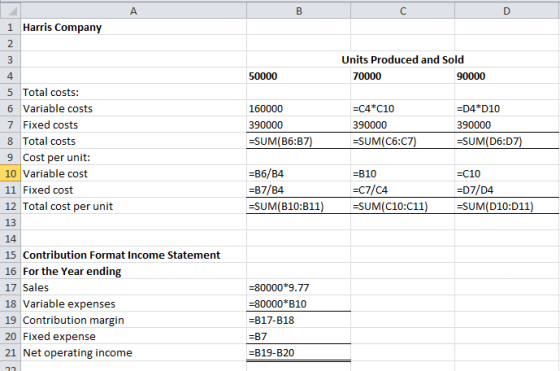This screenshot has width=560, height=371.
Task: Click the Harris Company title cell
Action: pos(134,27)
